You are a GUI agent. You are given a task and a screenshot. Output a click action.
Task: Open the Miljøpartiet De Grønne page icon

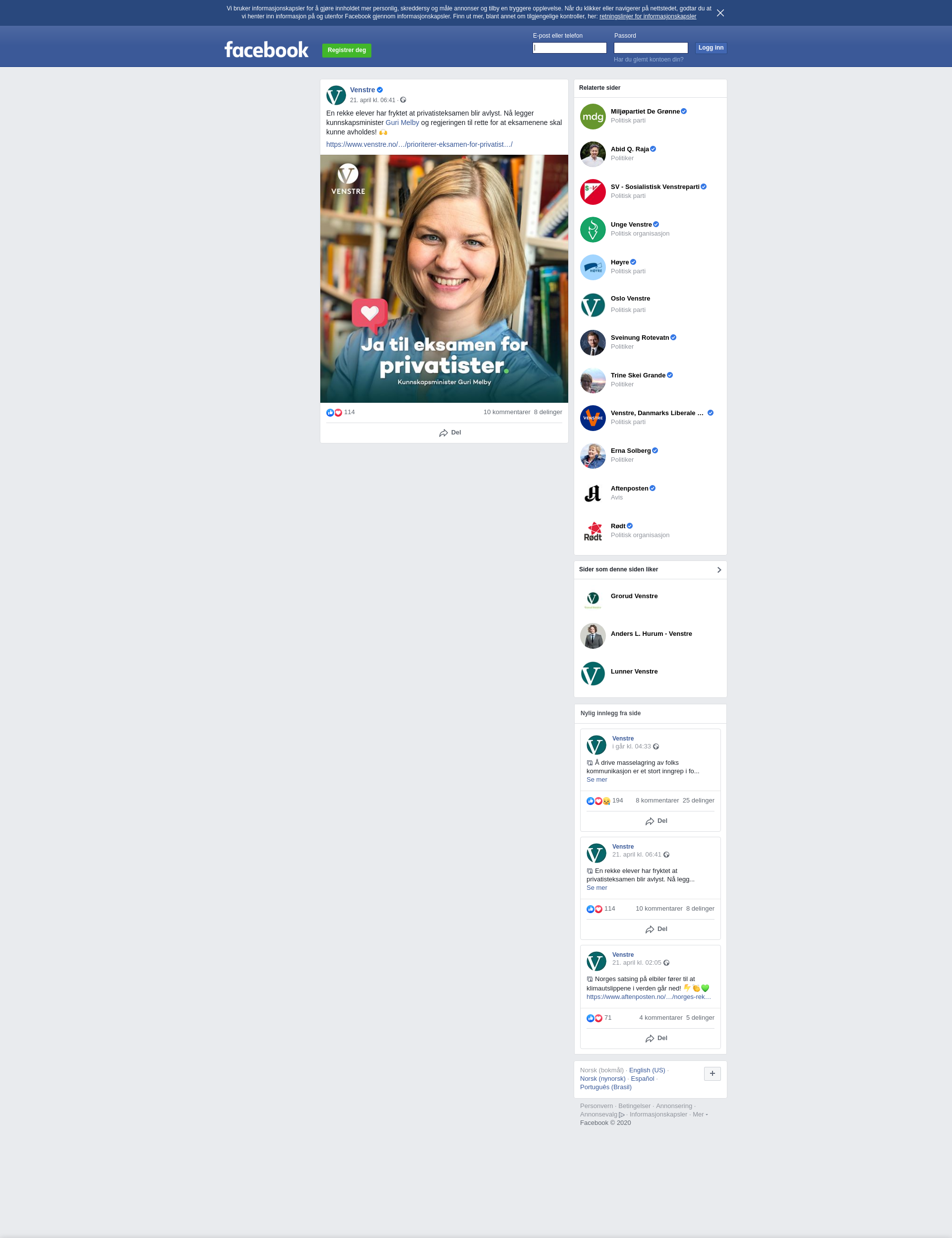[x=593, y=116]
